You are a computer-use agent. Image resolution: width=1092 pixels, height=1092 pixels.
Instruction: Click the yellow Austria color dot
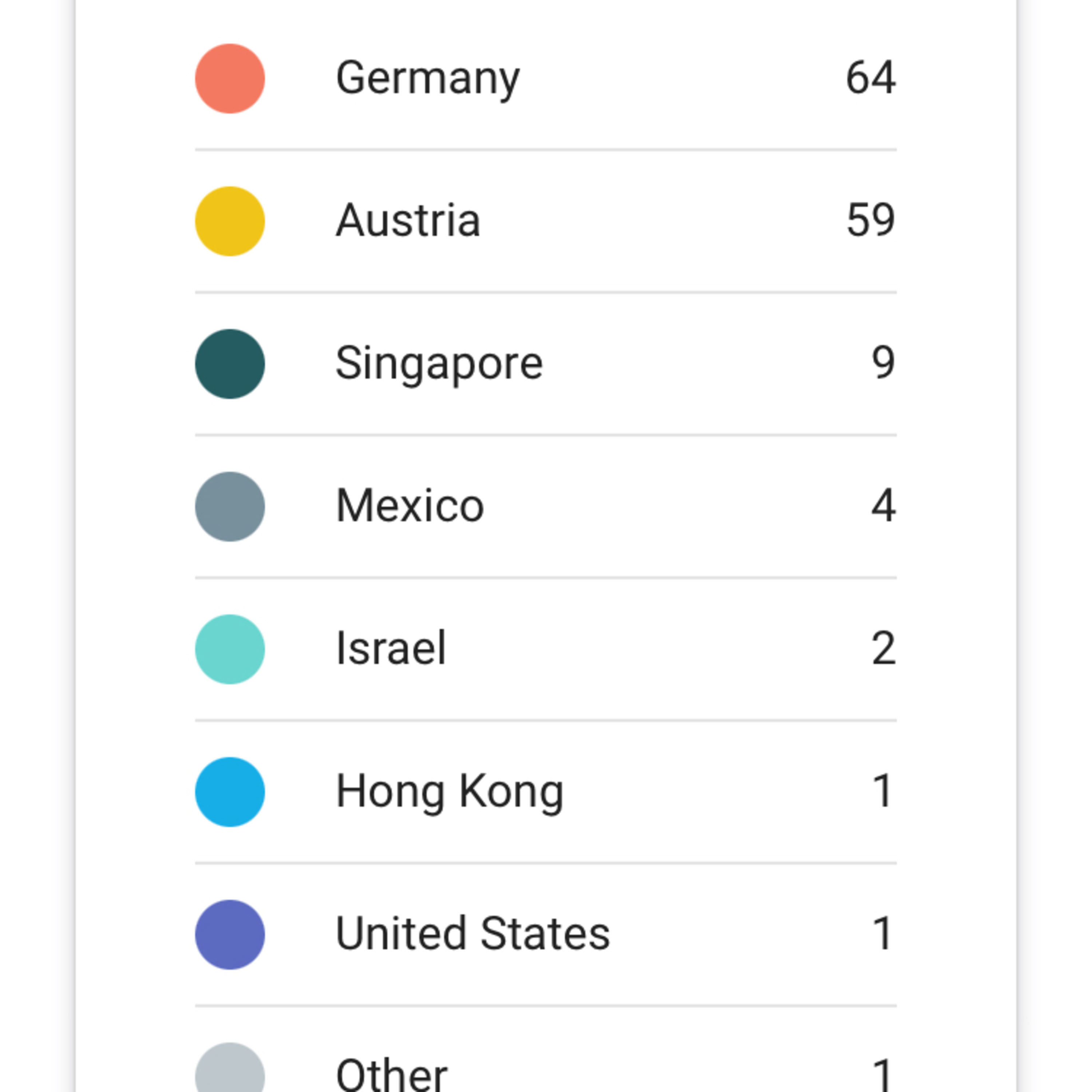click(230, 221)
